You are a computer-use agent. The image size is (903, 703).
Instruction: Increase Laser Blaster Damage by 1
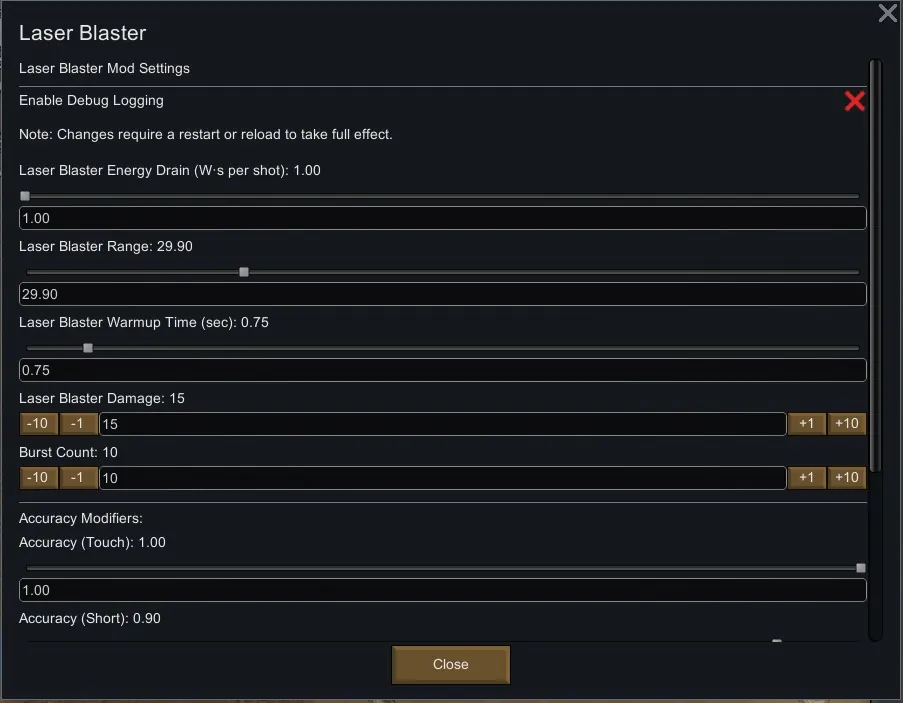click(x=806, y=424)
